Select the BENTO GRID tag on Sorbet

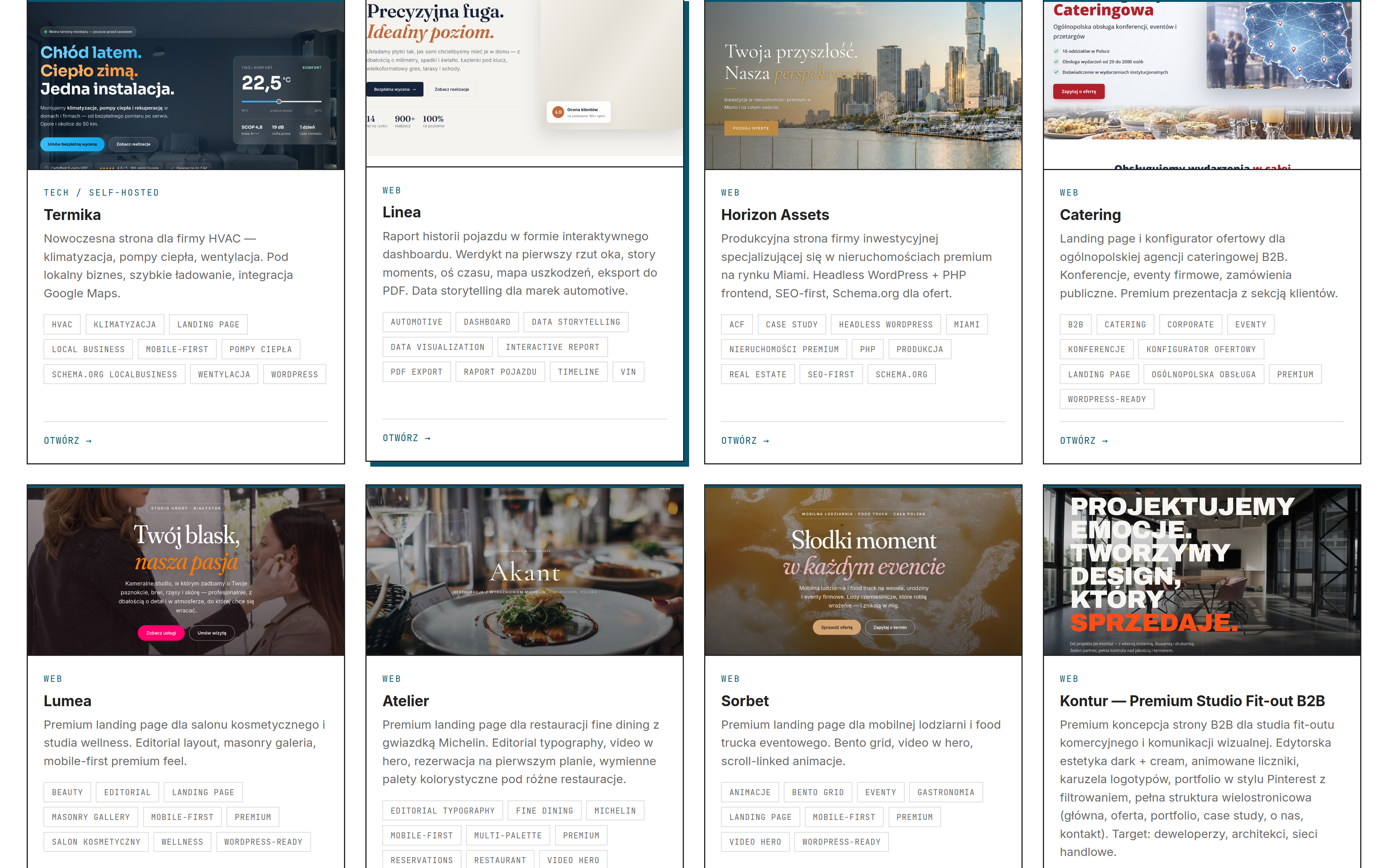(x=818, y=792)
